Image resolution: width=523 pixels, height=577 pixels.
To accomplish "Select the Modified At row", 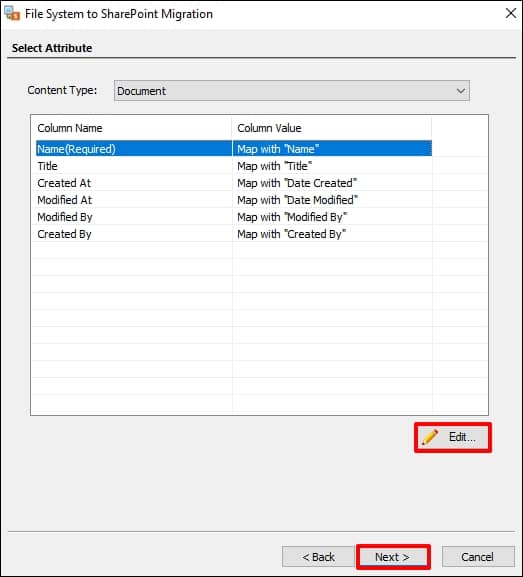I will point(234,200).
